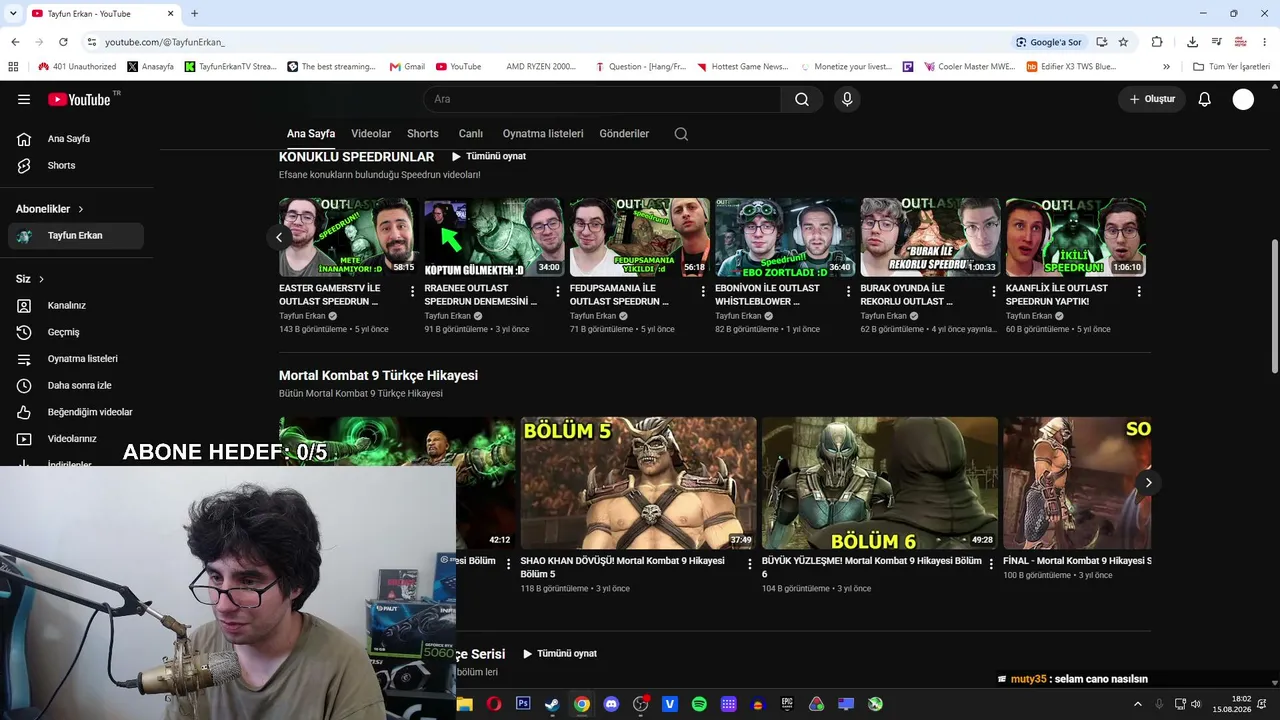Viewport: 1280px width, 720px height.
Task: Open the Shorts channel tab
Action: pos(423,134)
